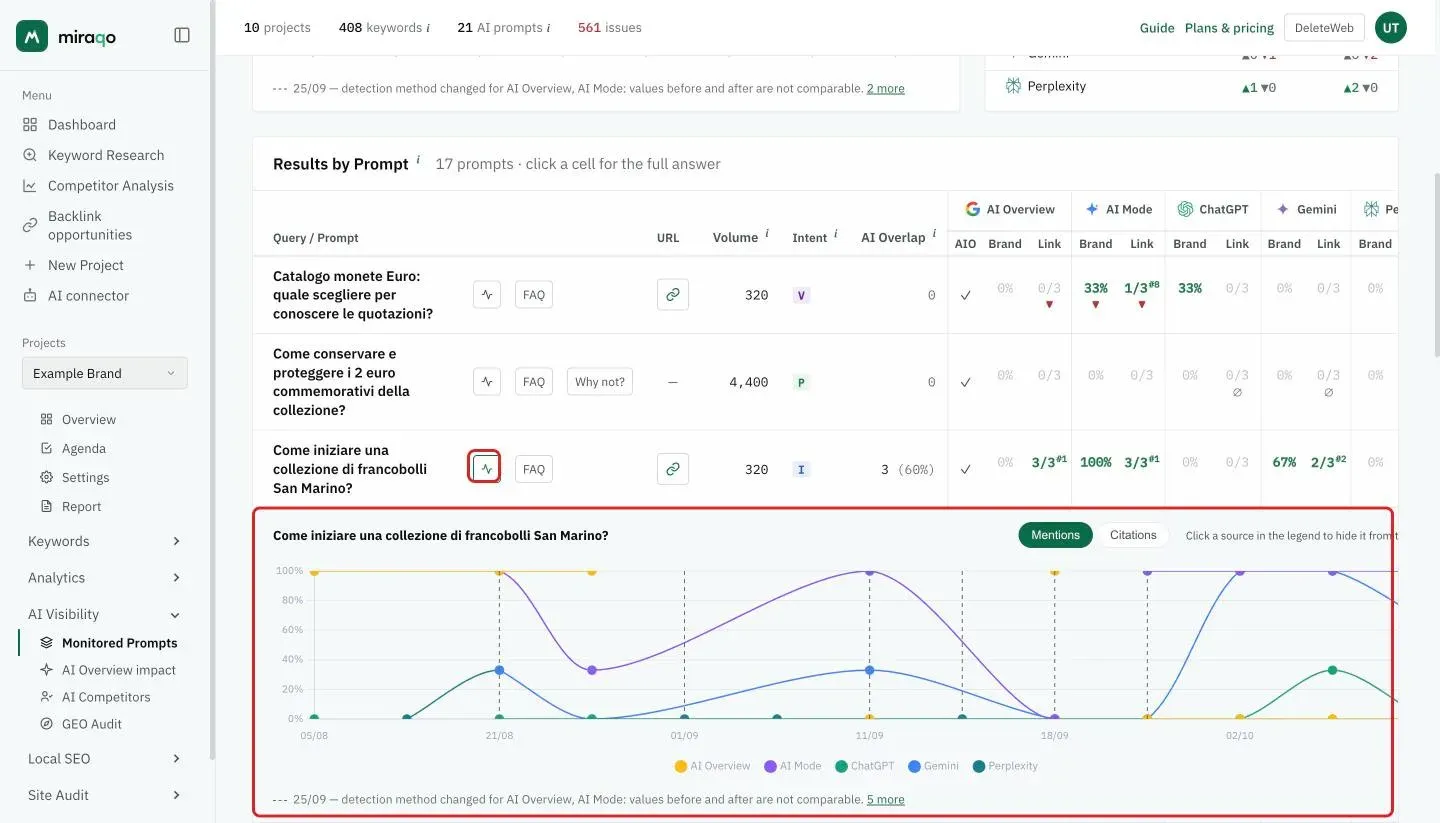Screen dimensions: 1440x823
Task: Show trend chart for Come conservare prompt
Action: [487, 381]
